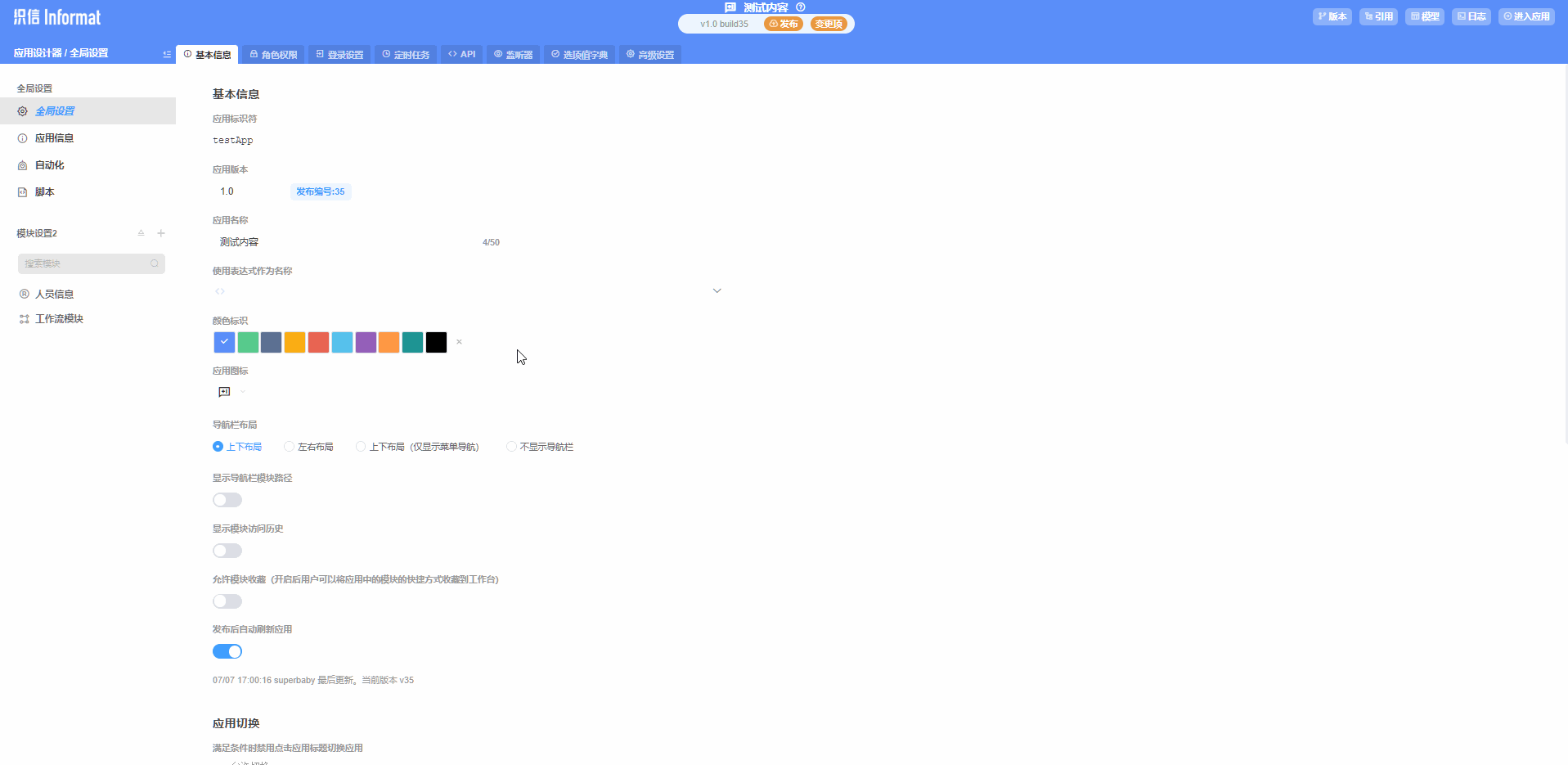Click the sort triangle icon beside 模块设置2
The width and height of the screenshot is (1568, 765).
point(141,233)
